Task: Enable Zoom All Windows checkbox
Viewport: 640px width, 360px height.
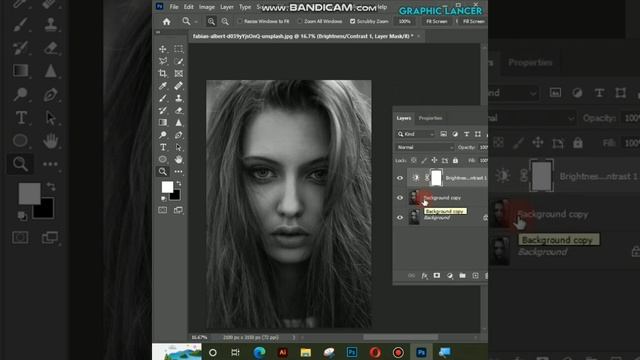Action: pos(300,21)
